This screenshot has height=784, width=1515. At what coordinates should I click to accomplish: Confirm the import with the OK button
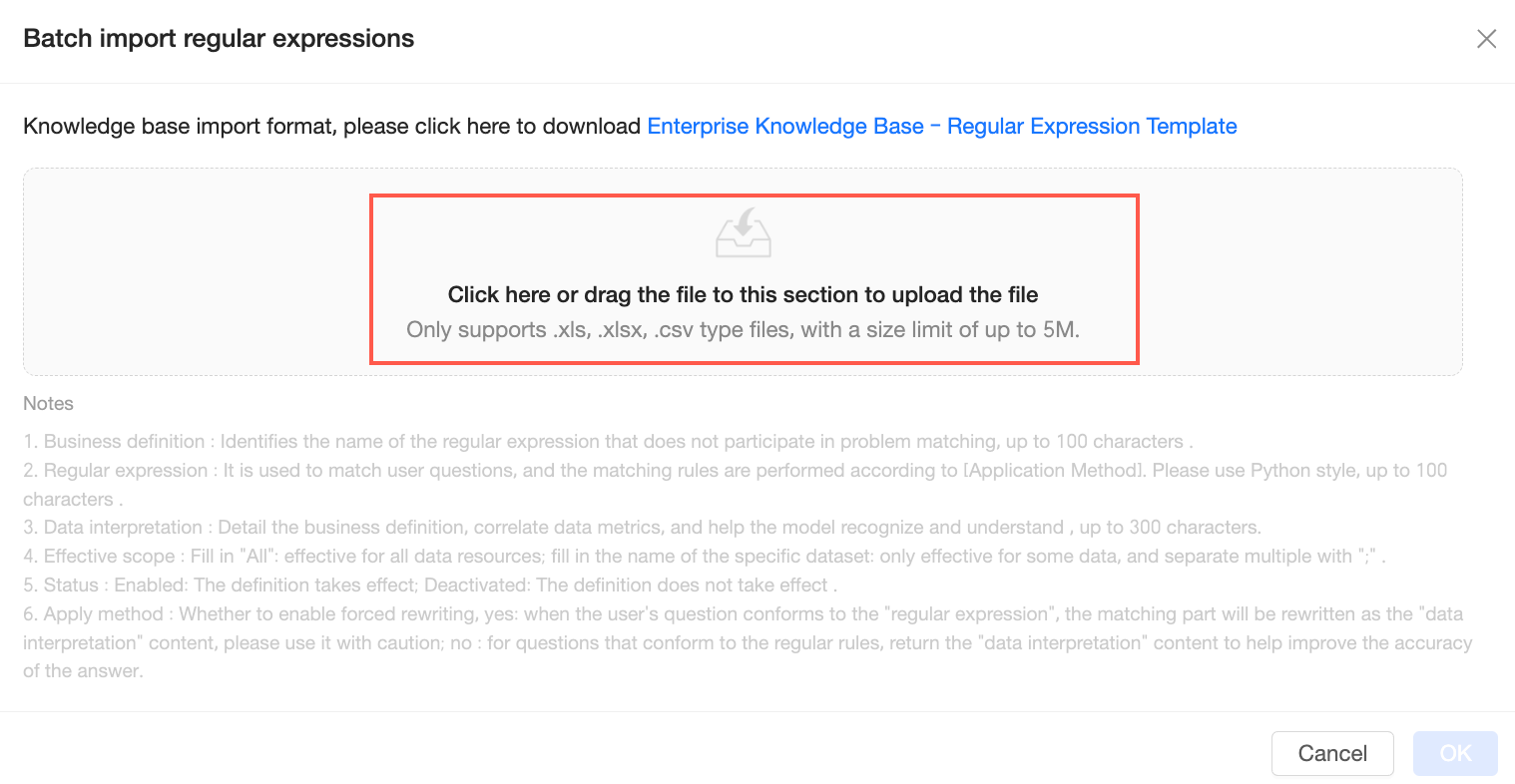(1454, 753)
